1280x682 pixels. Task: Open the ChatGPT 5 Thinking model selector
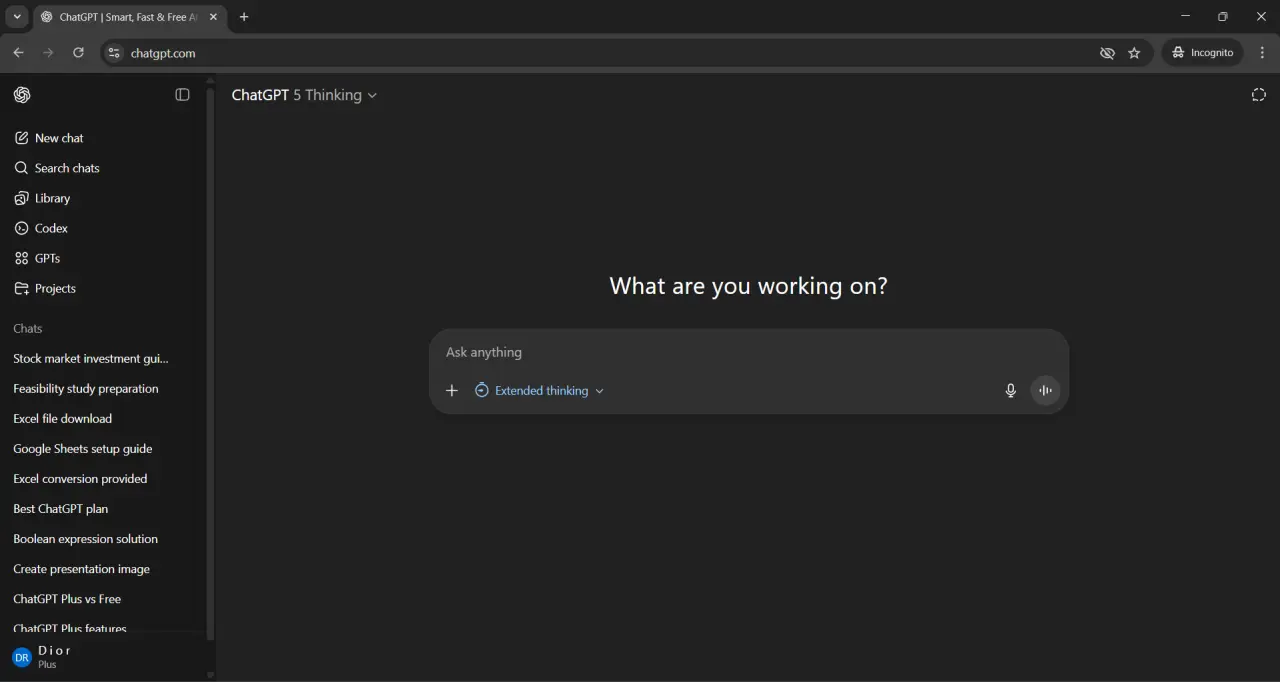(304, 95)
